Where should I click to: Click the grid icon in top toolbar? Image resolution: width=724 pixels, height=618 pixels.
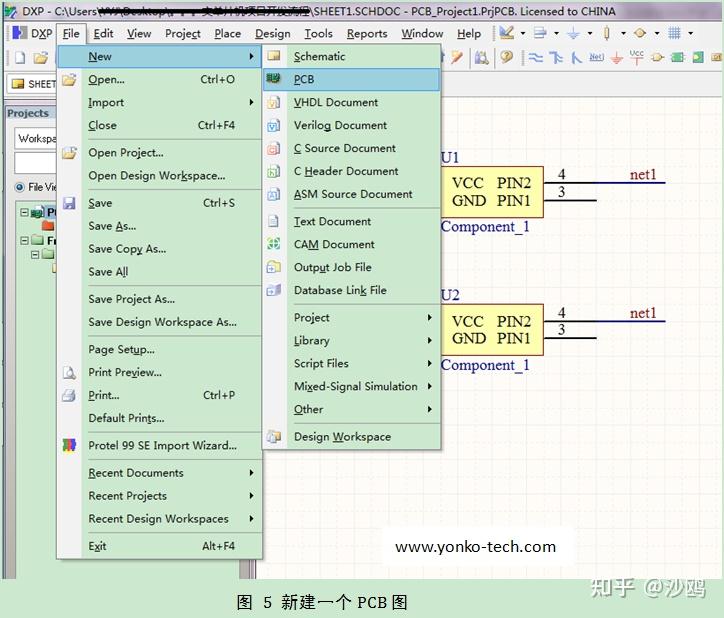click(675, 33)
